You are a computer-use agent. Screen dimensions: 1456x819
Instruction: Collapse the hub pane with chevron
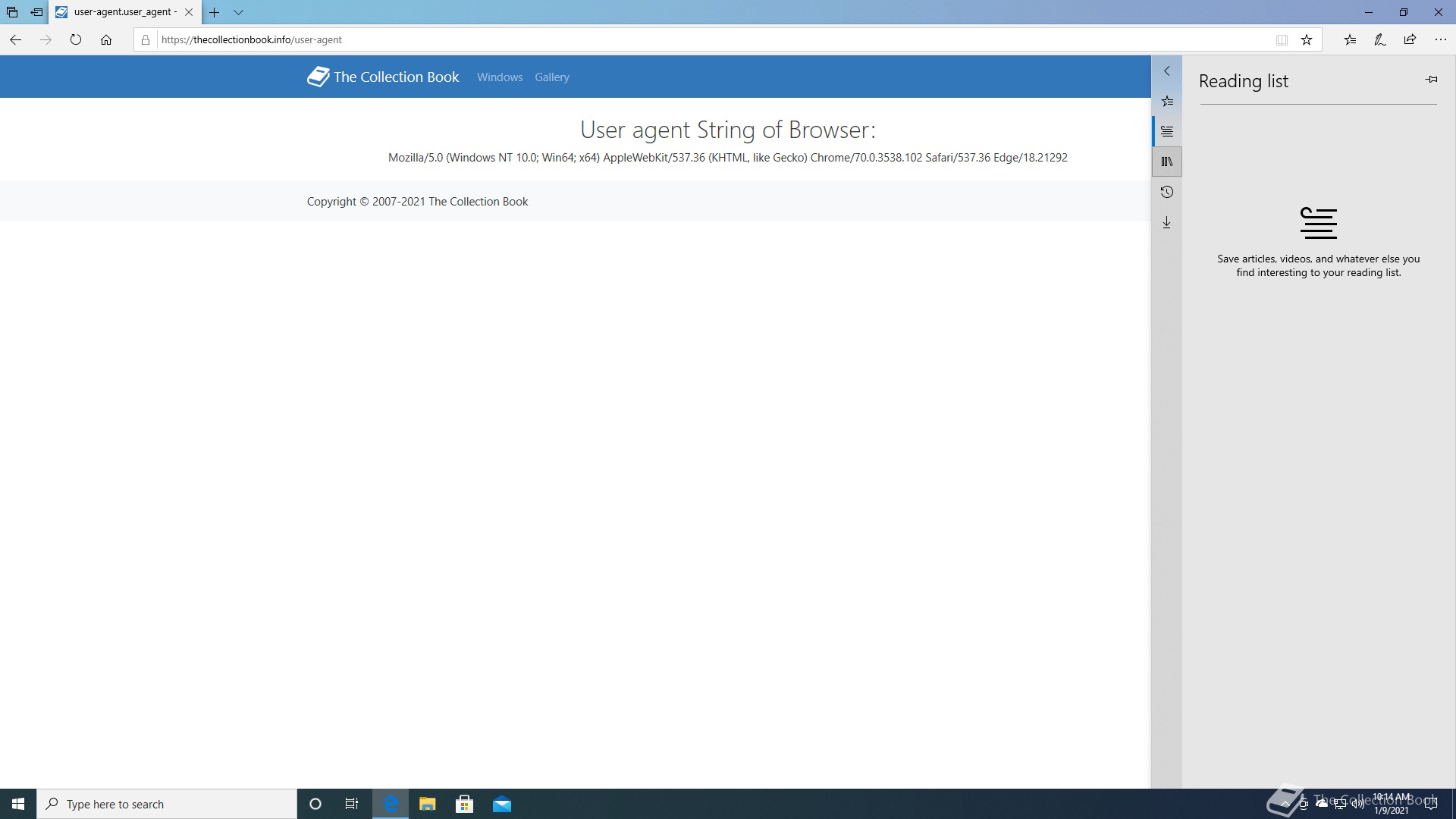[1167, 71]
